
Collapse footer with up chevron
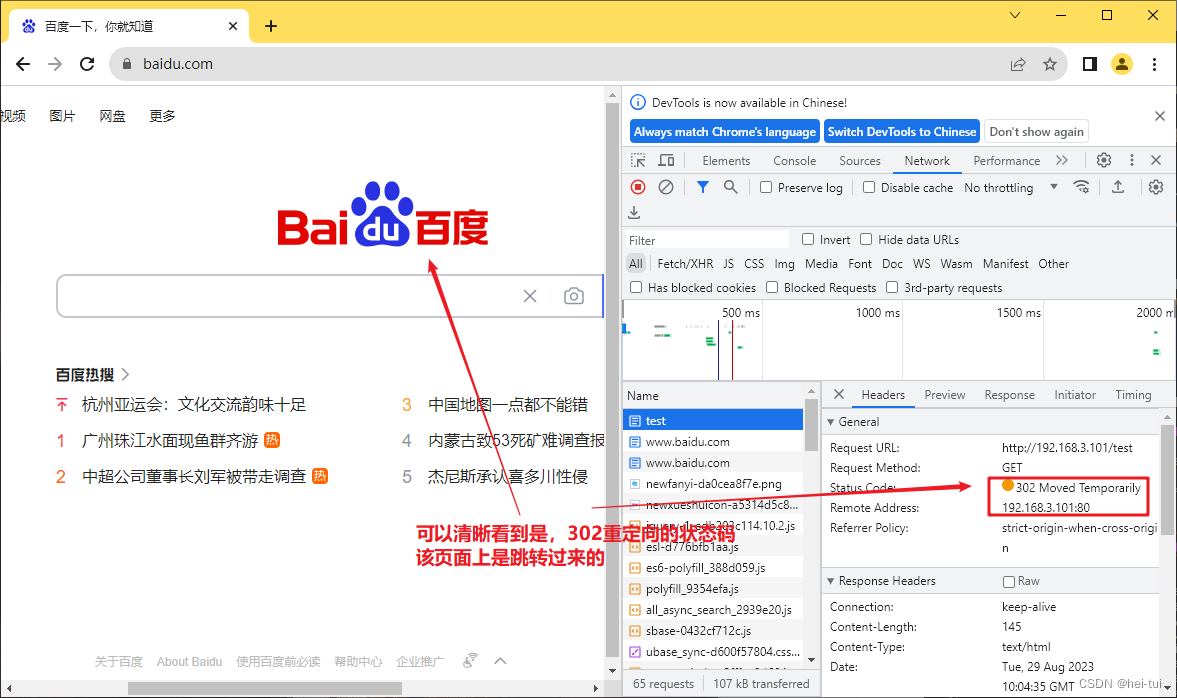tap(501, 661)
